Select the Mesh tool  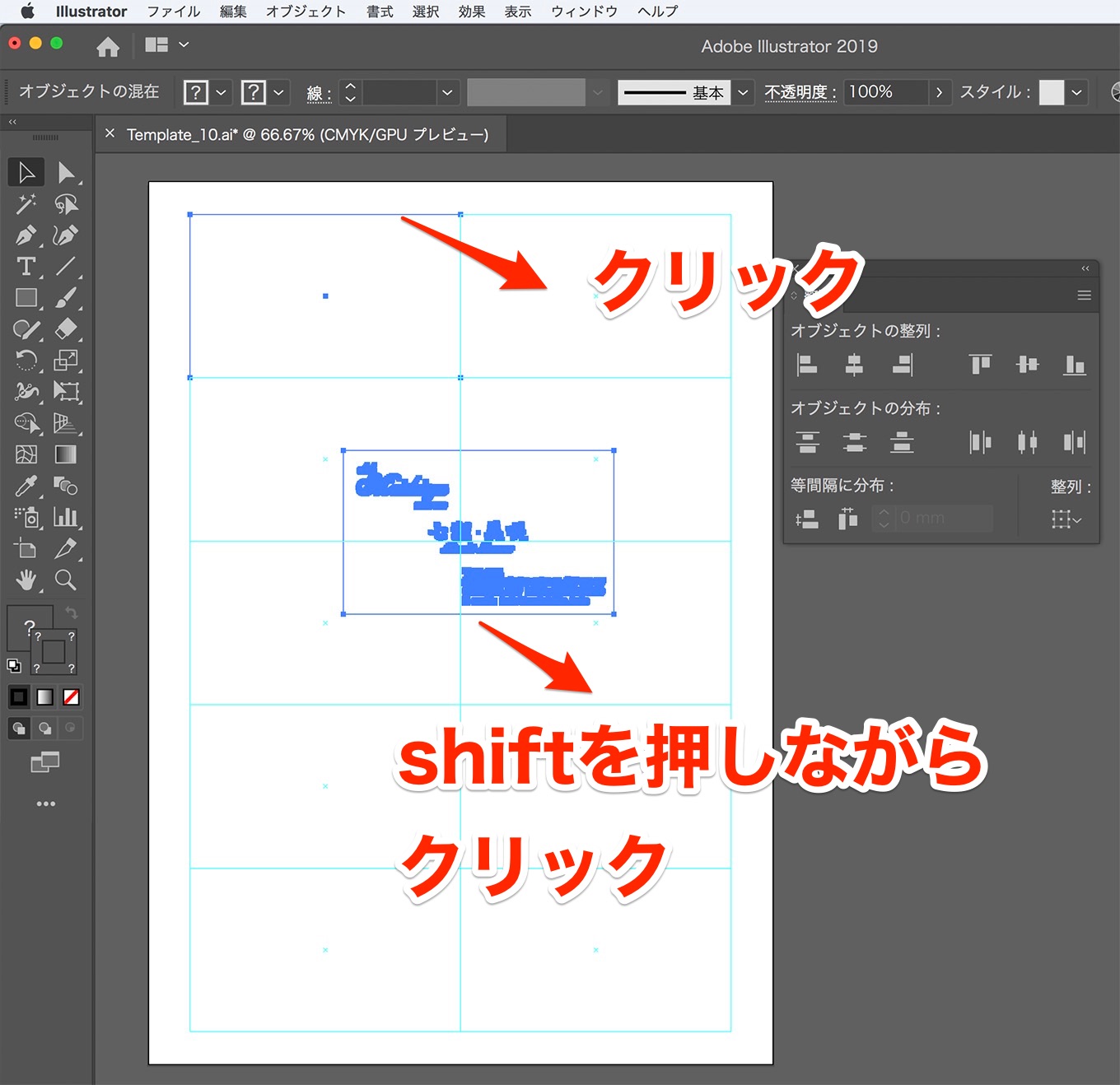[26, 454]
